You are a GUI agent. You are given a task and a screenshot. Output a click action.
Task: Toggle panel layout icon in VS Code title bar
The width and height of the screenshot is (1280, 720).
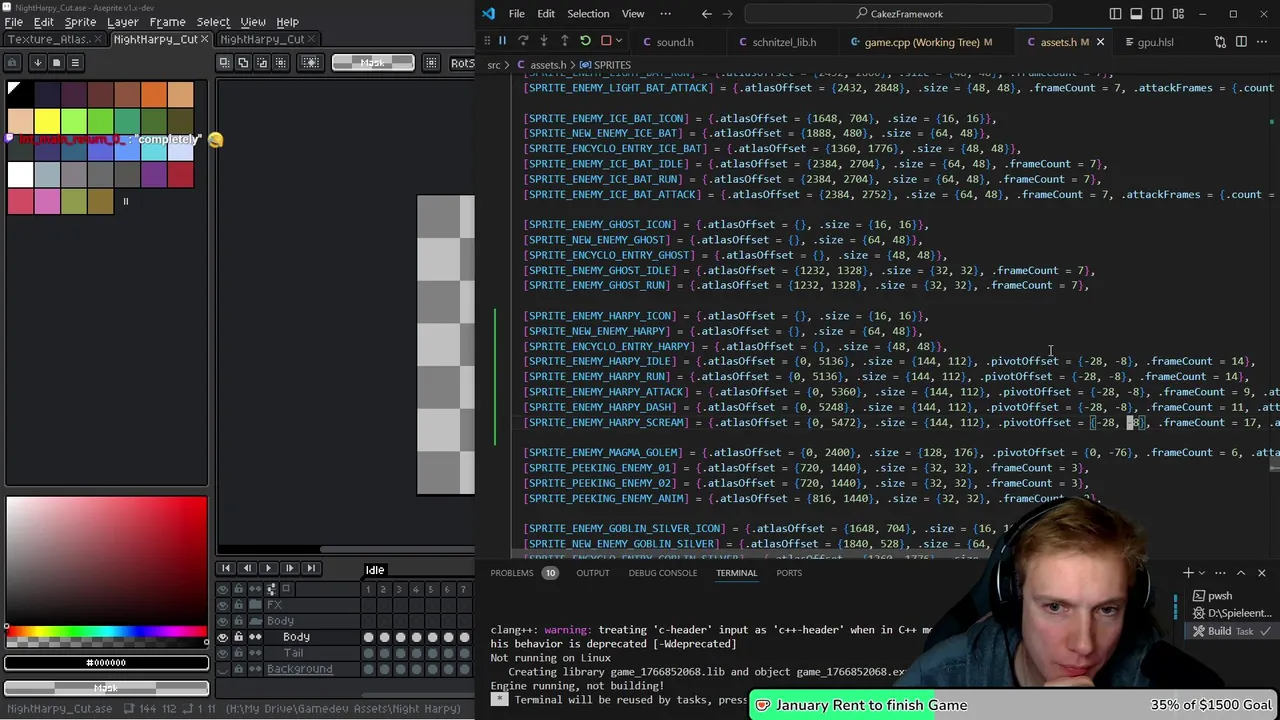[x=1137, y=14]
